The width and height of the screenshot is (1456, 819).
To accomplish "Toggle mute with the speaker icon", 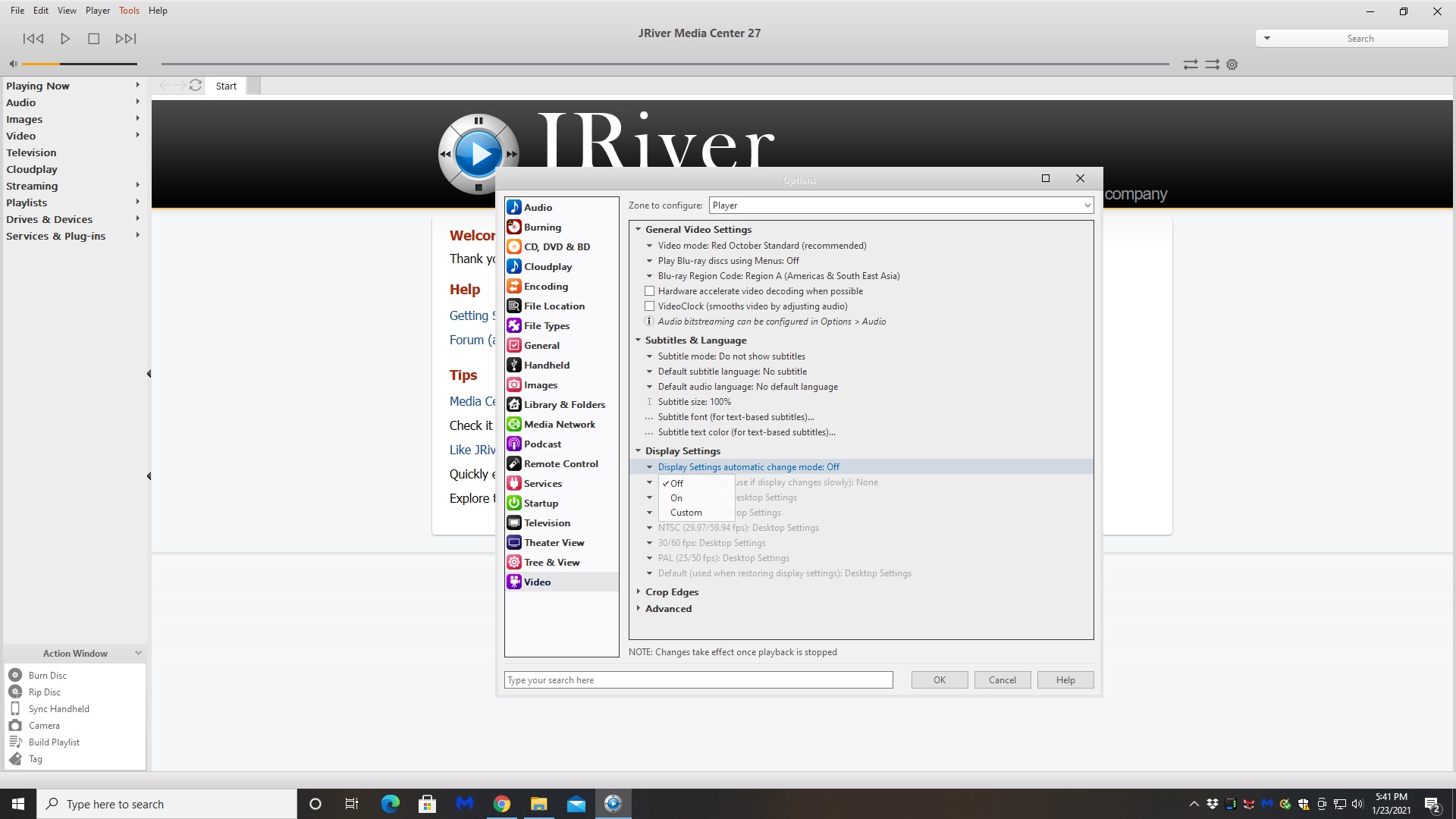I will pos(13,64).
